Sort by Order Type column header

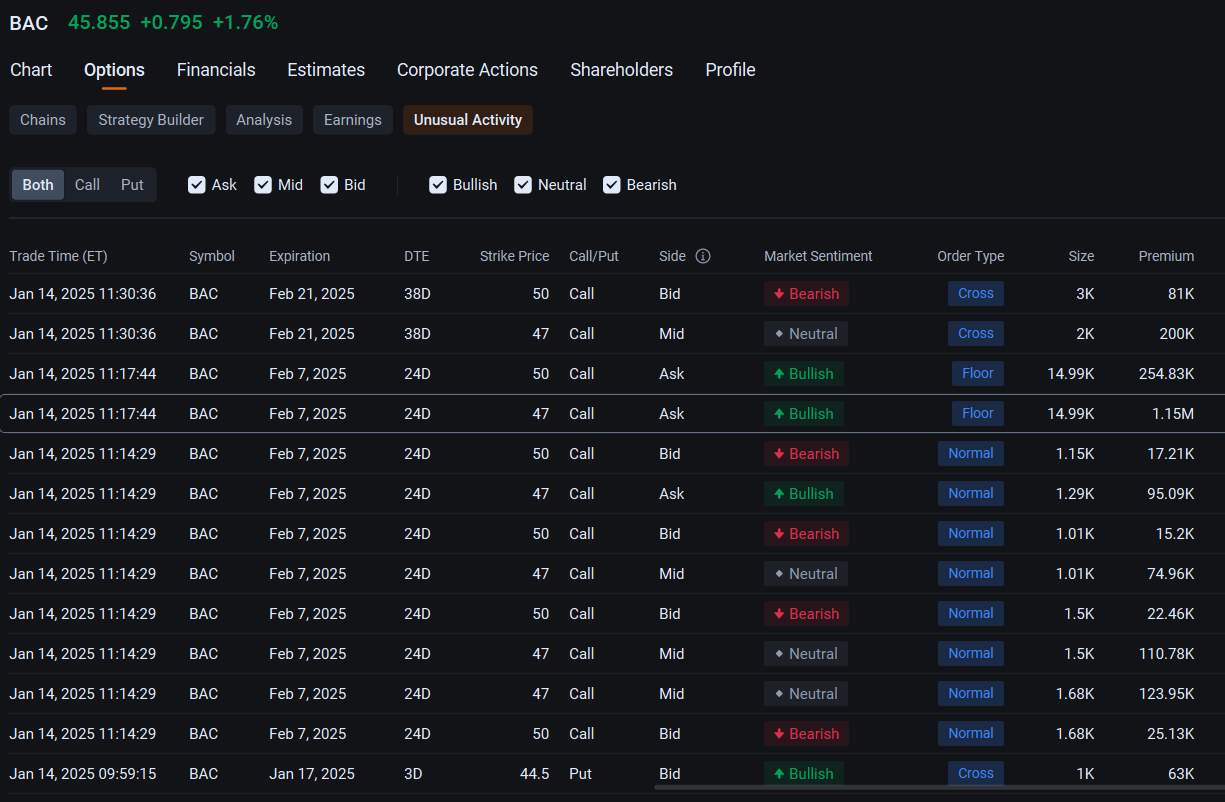coord(970,256)
